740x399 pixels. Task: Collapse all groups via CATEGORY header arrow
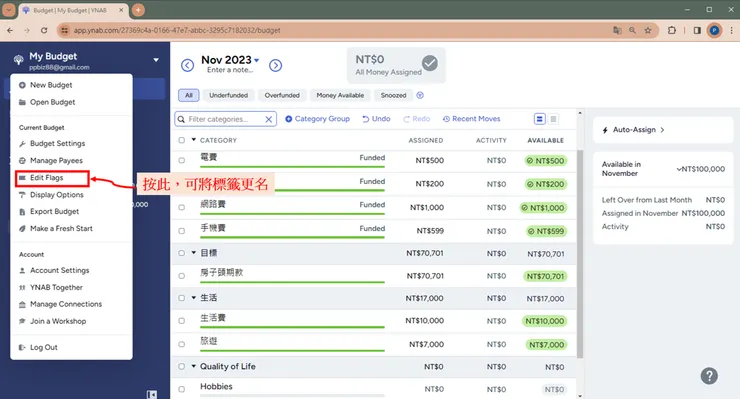tap(193, 140)
